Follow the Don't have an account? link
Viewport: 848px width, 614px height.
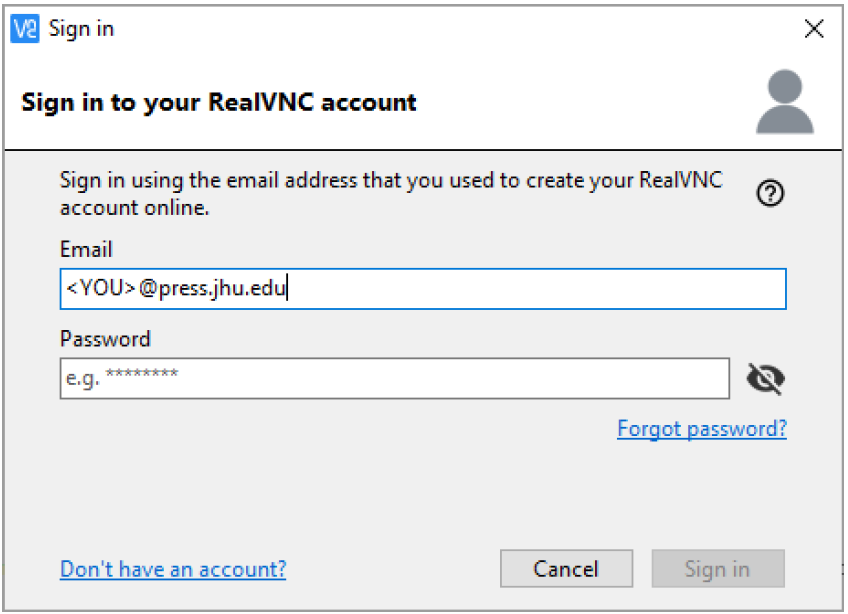tap(173, 570)
